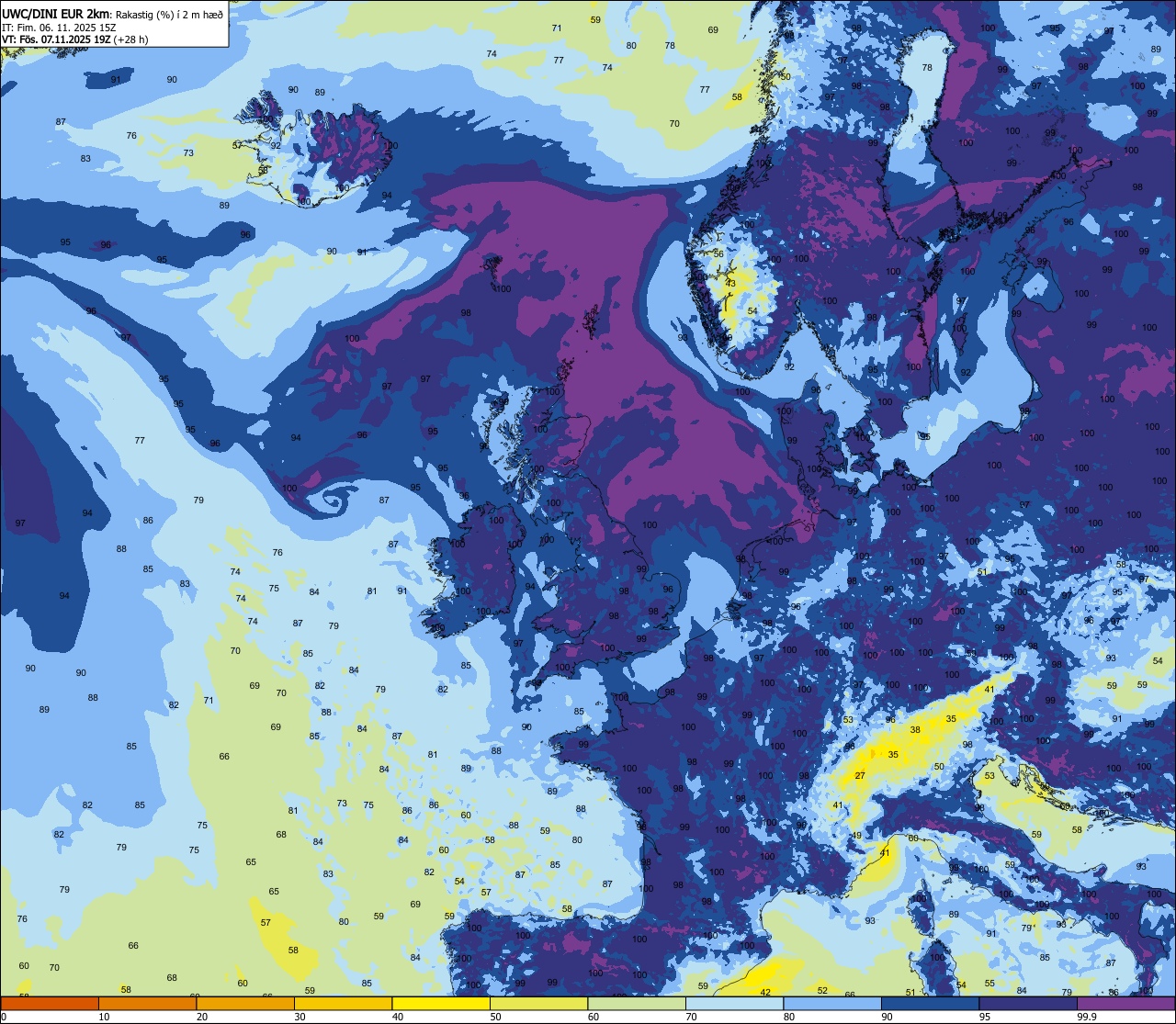Click the '27' humidity value in the Alps
This screenshot has height=1024, width=1176.
[860, 776]
